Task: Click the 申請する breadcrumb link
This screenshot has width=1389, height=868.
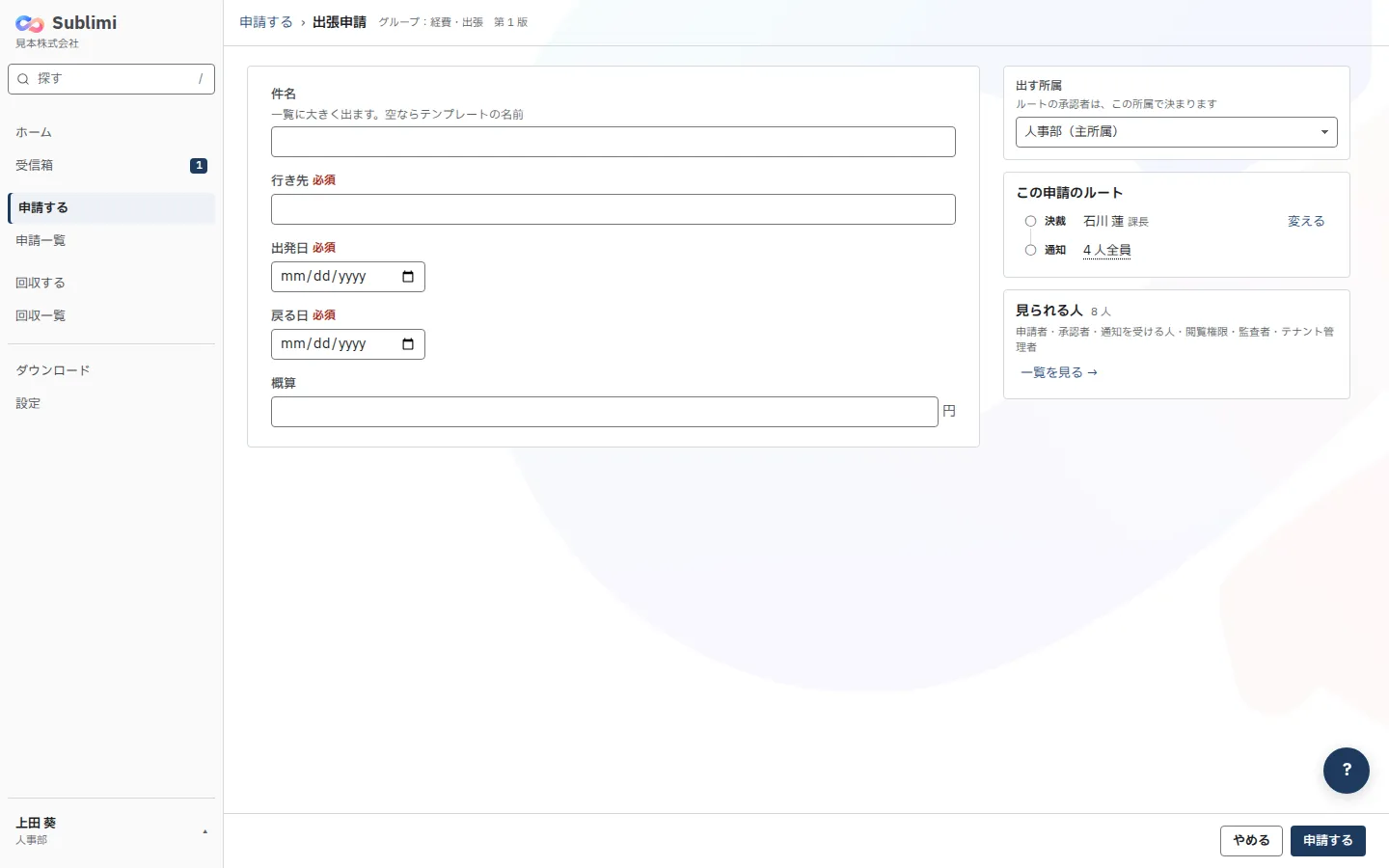Action: 266,22
